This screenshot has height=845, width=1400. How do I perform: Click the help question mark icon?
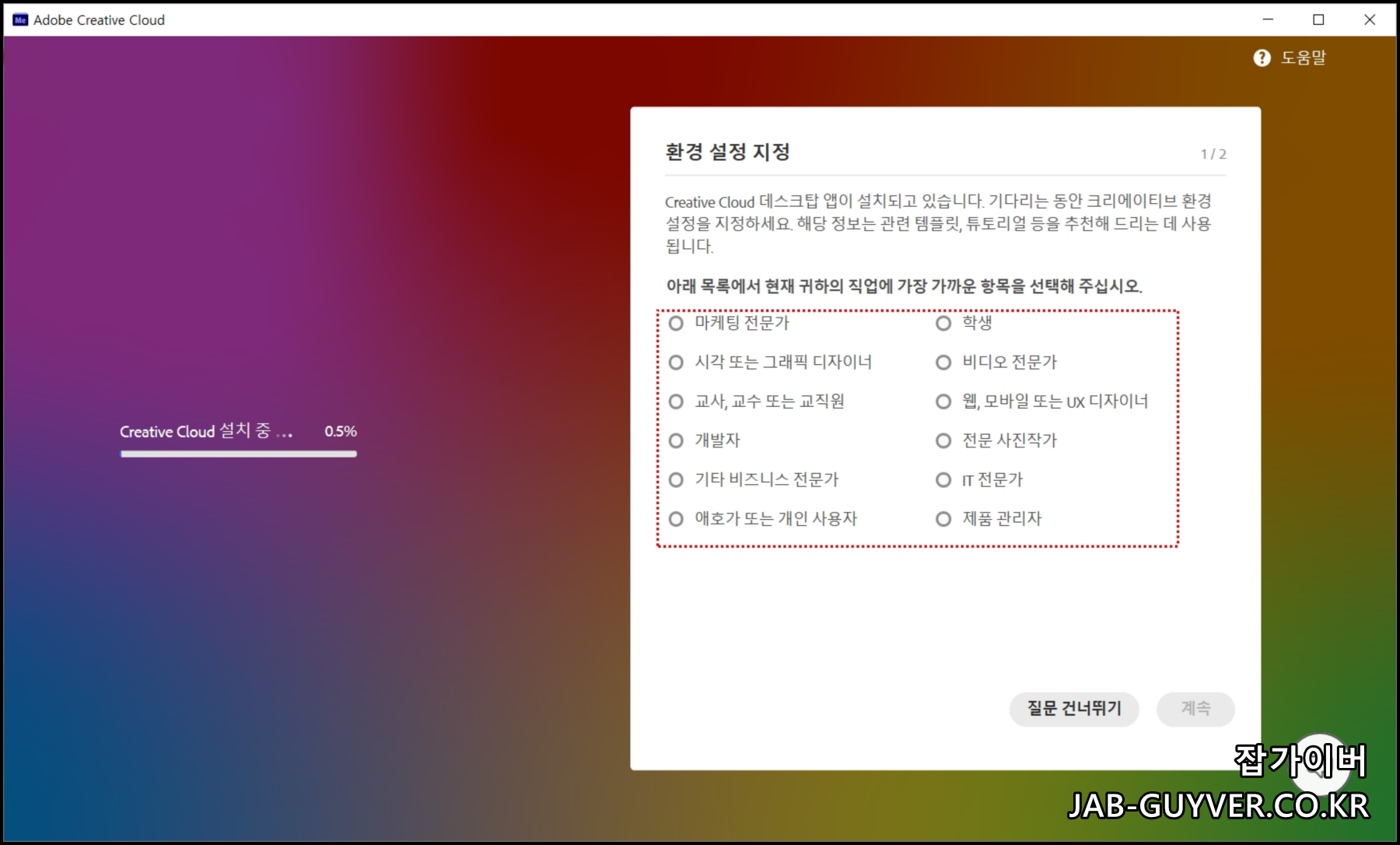pos(1262,58)
